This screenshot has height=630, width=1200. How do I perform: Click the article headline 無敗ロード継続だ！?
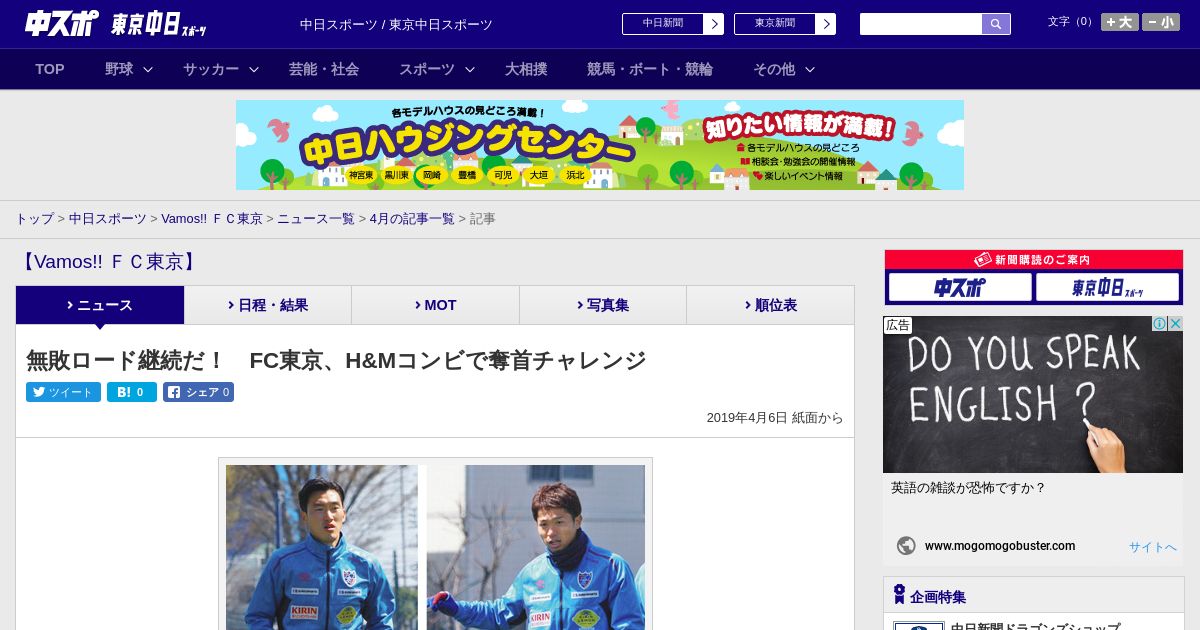336,361
